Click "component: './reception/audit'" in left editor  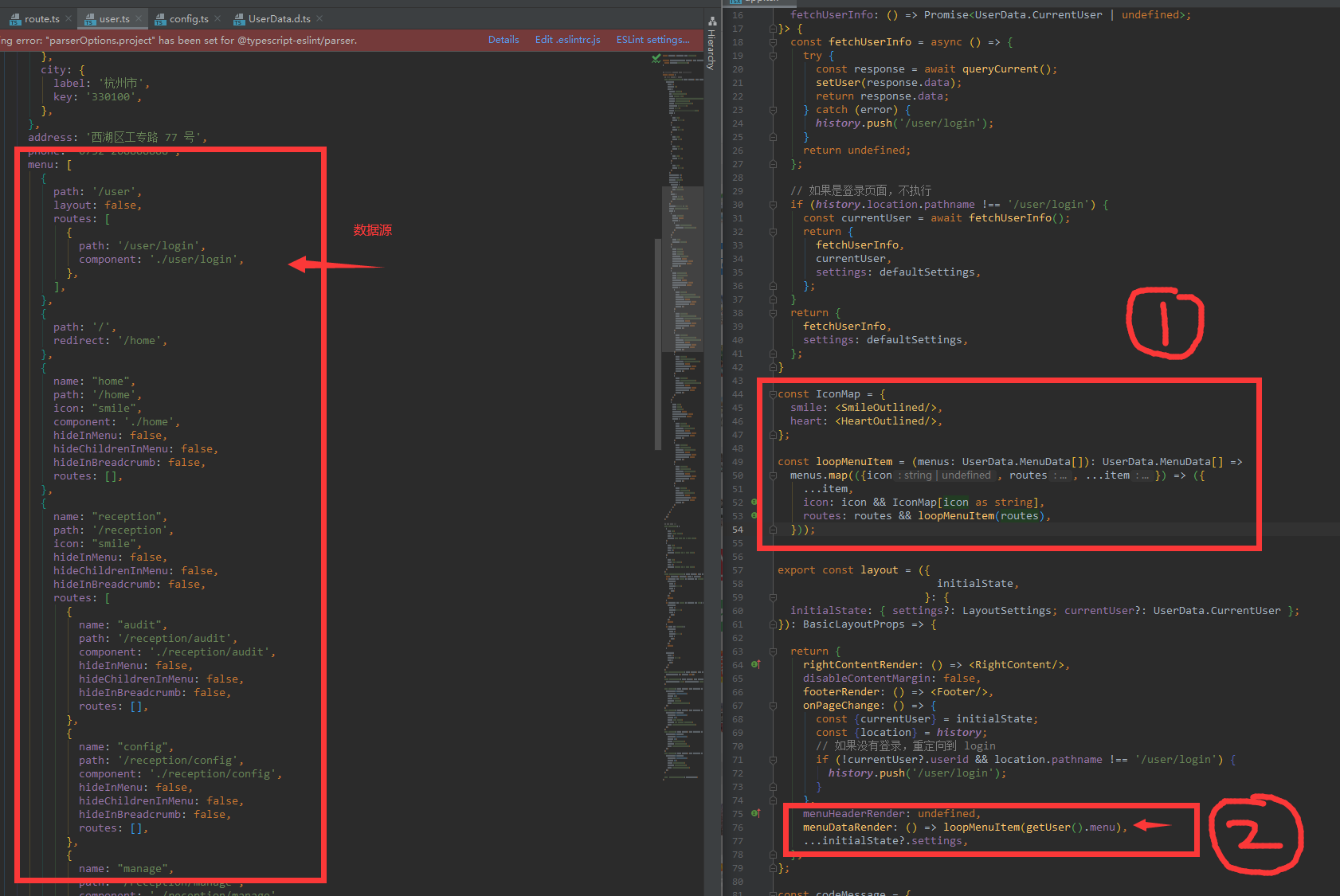pos(174,652)
